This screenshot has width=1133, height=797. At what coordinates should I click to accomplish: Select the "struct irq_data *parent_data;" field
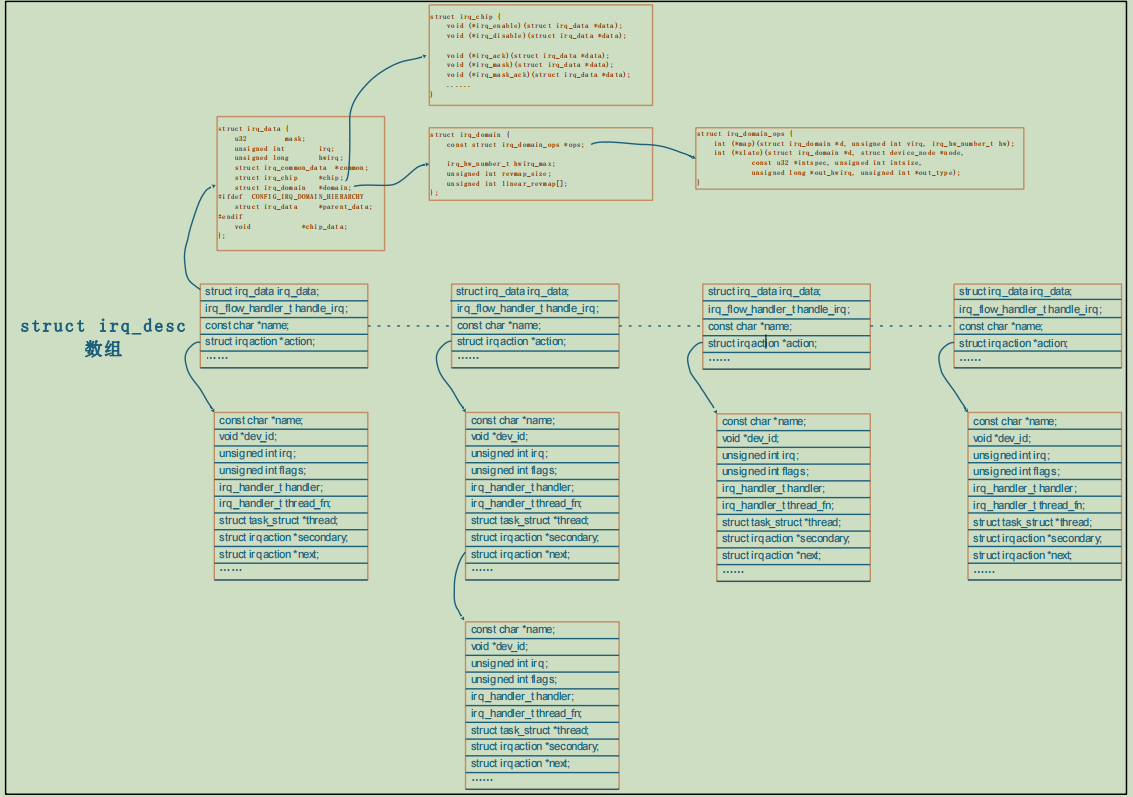303,207
